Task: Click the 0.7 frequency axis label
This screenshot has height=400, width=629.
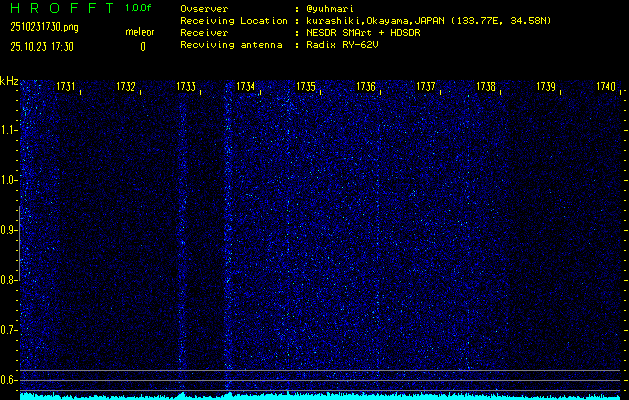Action: click(x=8, y=330)
